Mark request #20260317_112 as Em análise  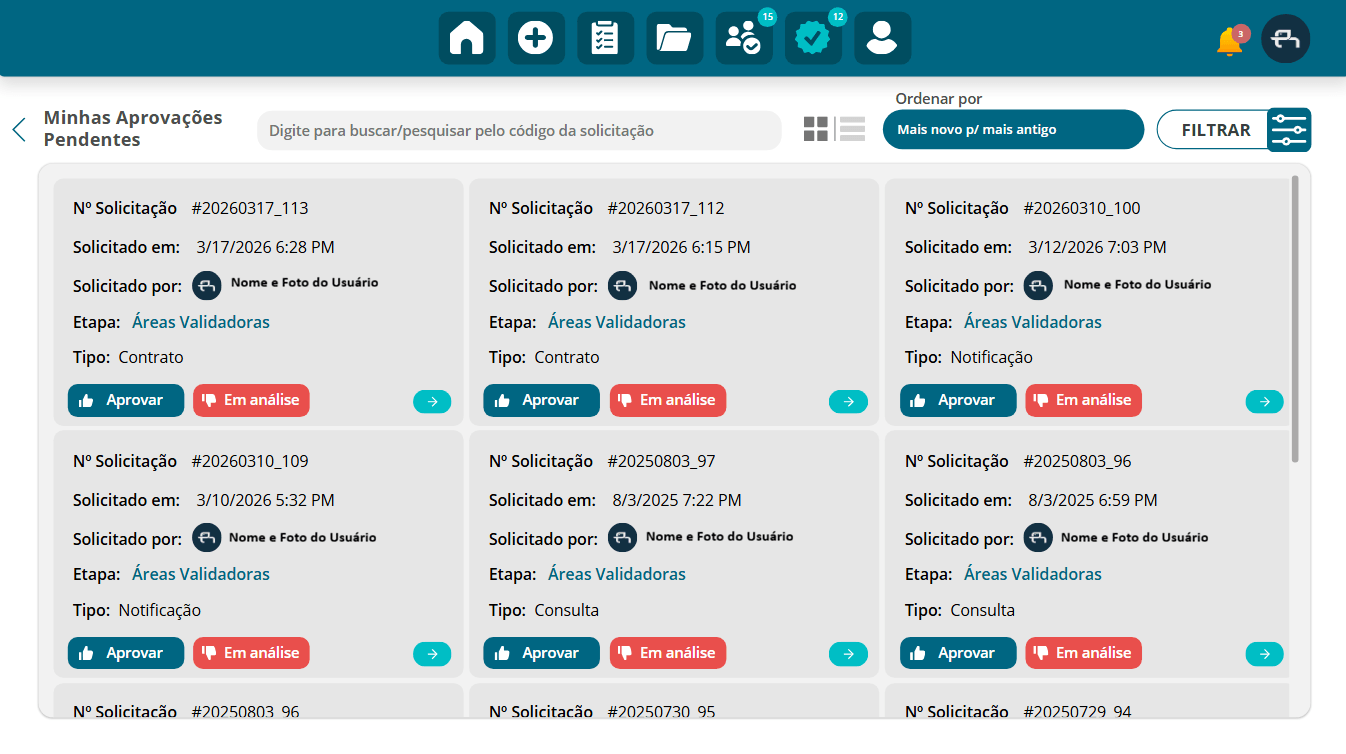(x=668, y=400)
